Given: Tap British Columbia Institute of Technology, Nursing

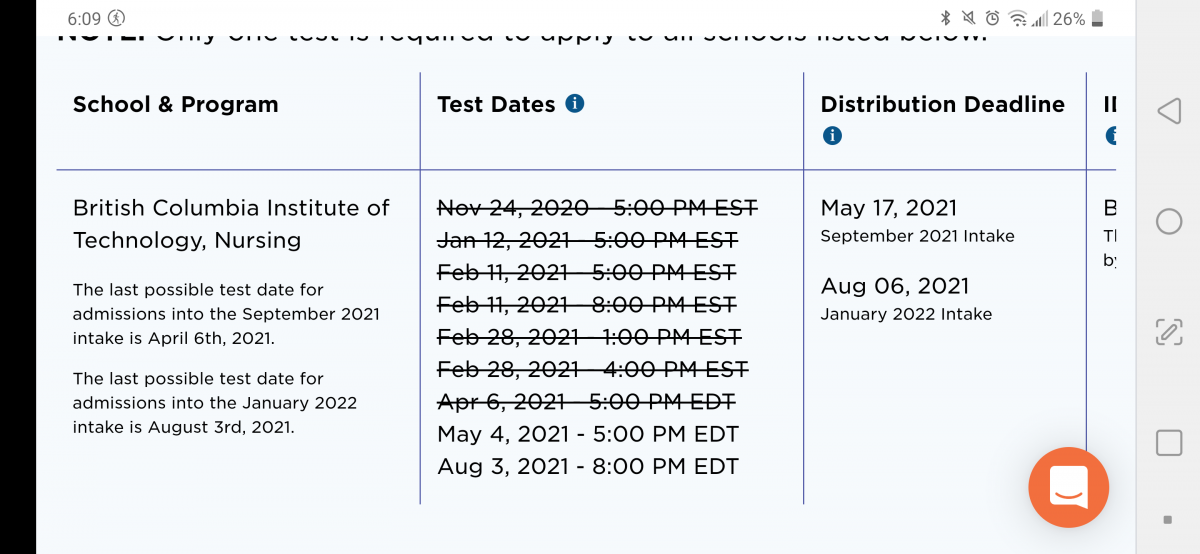Looking at the screenshot, I should [231, 224].
